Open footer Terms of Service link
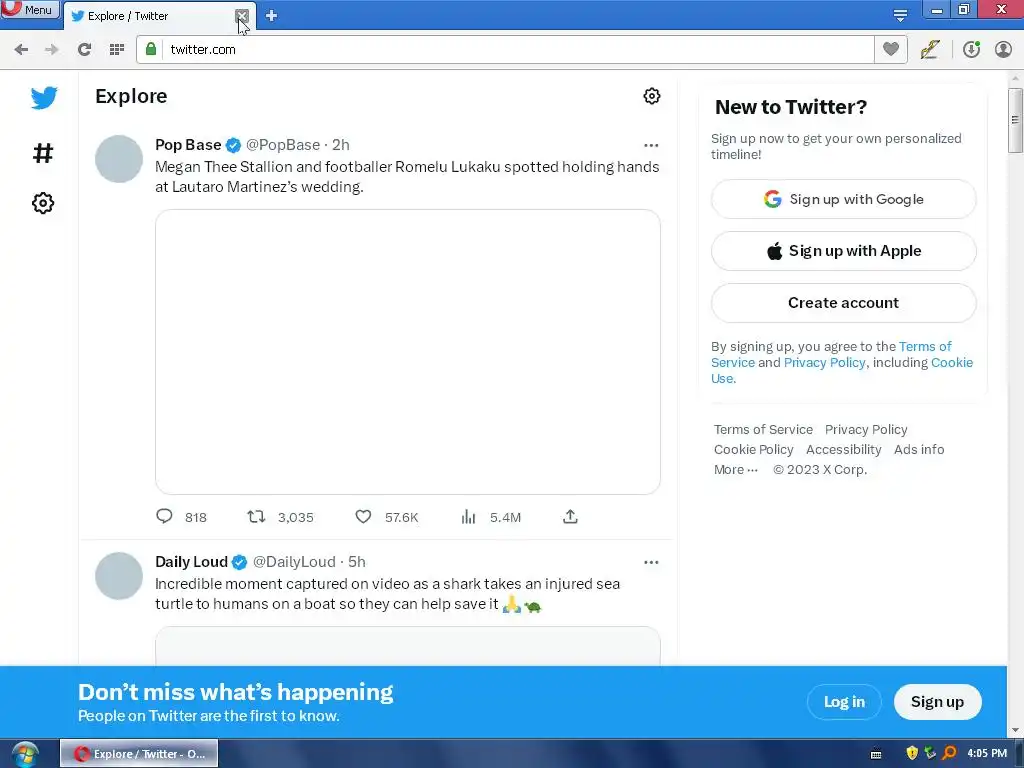The height and width of the screenshot is (768, 1024). click(763, 430)
